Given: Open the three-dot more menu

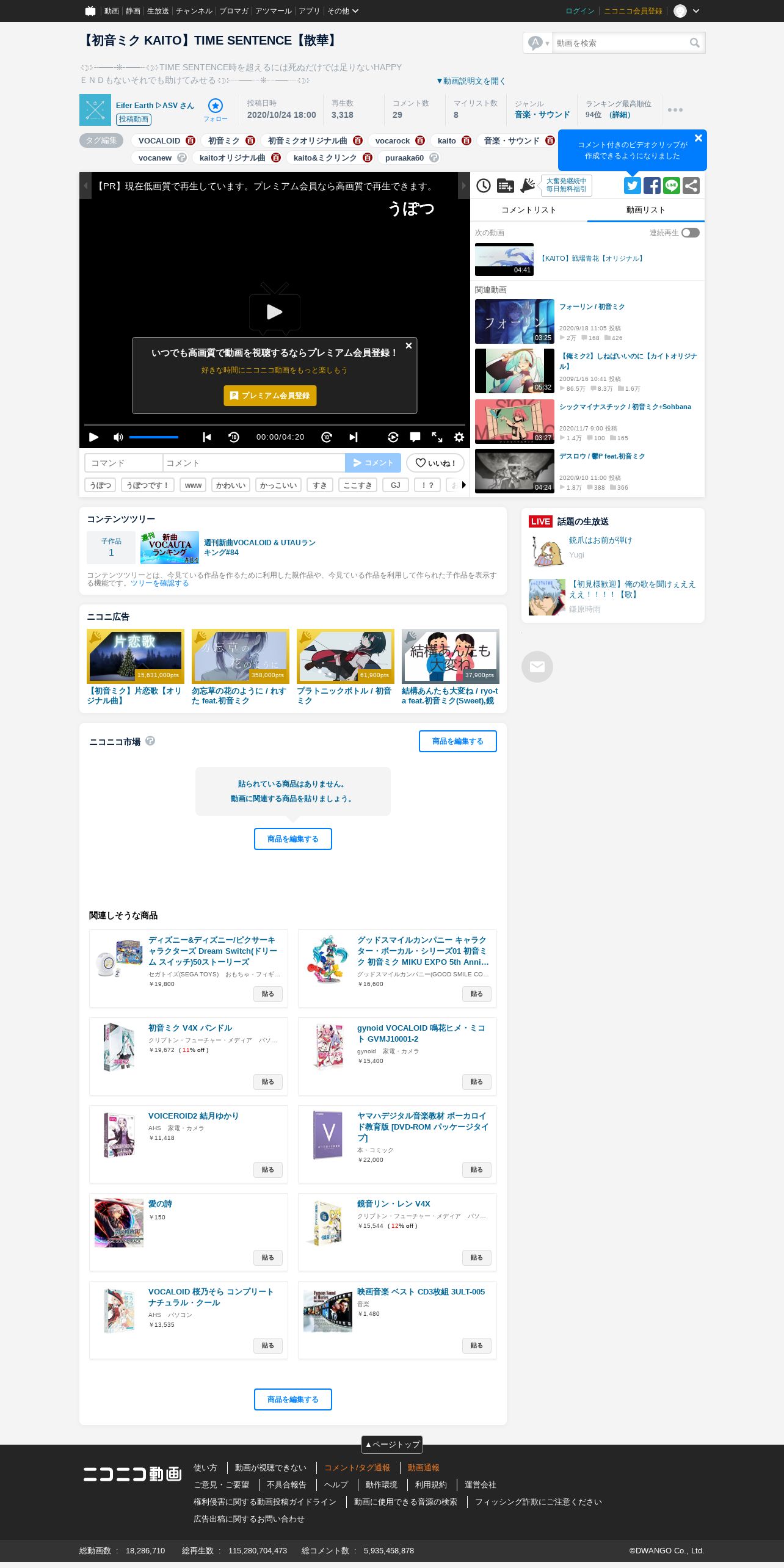Looking at the screenshot, I should pyautogui.click(x=675, y=110).
